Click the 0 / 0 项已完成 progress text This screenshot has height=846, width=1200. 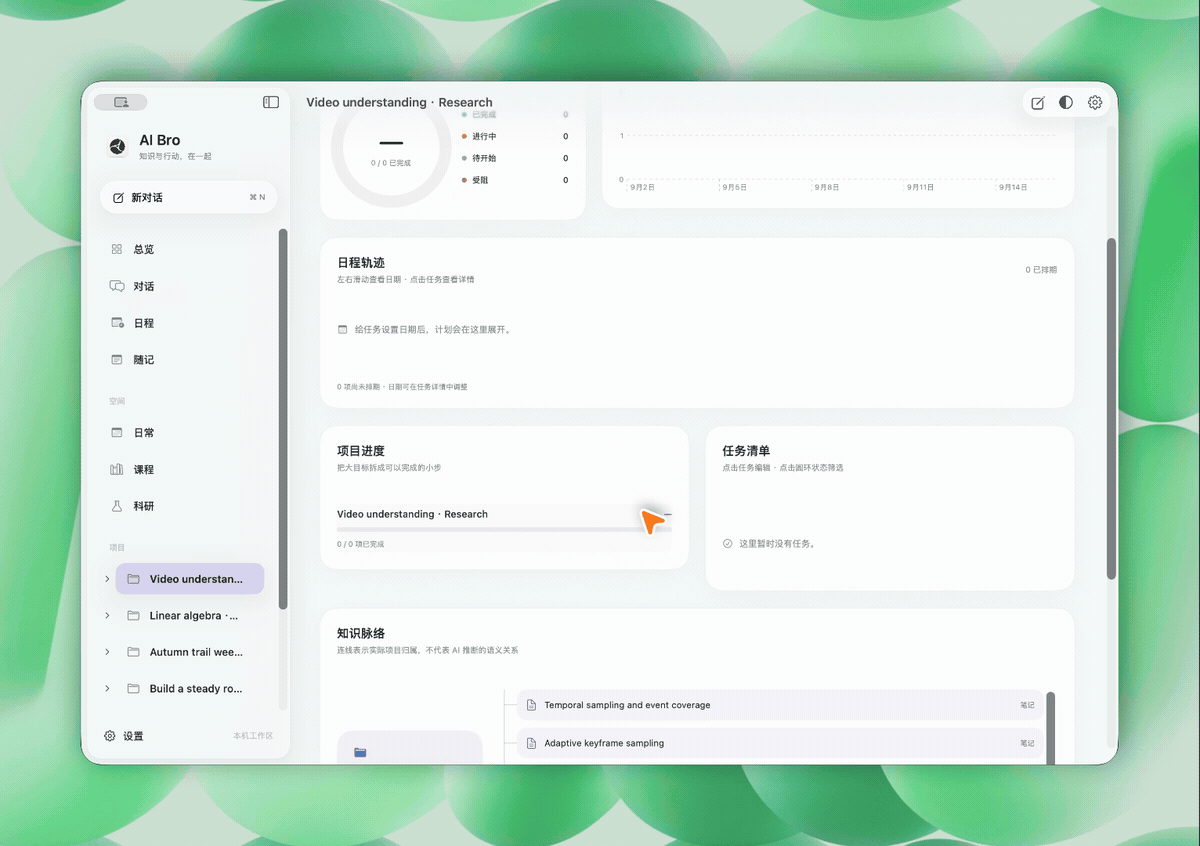click(x=360, y=544)
